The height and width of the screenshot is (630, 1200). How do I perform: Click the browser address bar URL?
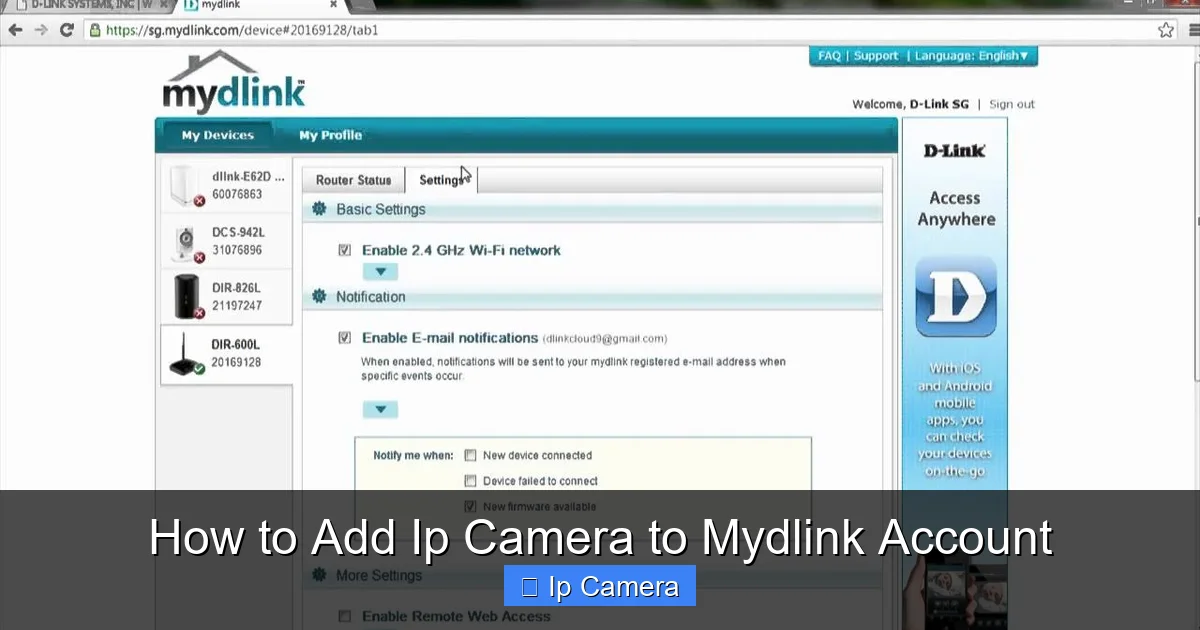click(242, 30)
